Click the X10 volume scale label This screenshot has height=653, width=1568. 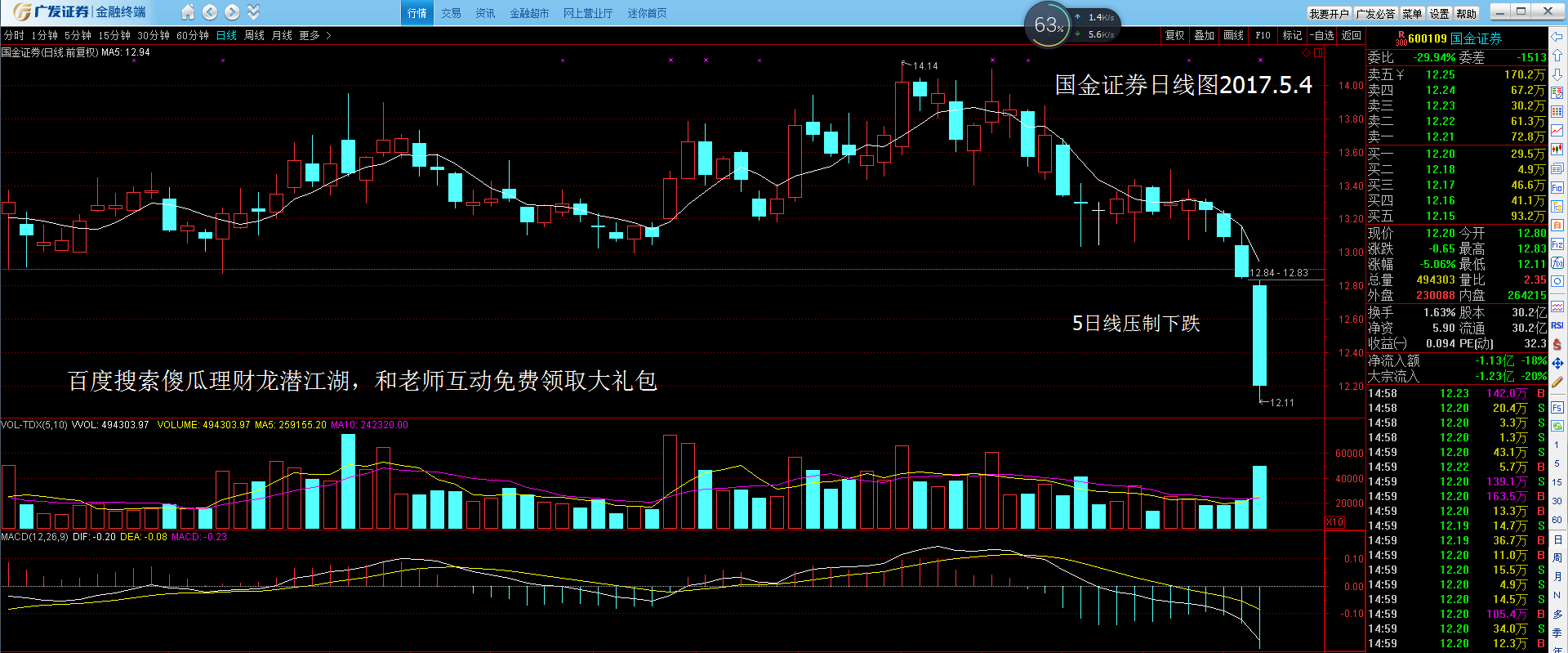click(1334, 522)
